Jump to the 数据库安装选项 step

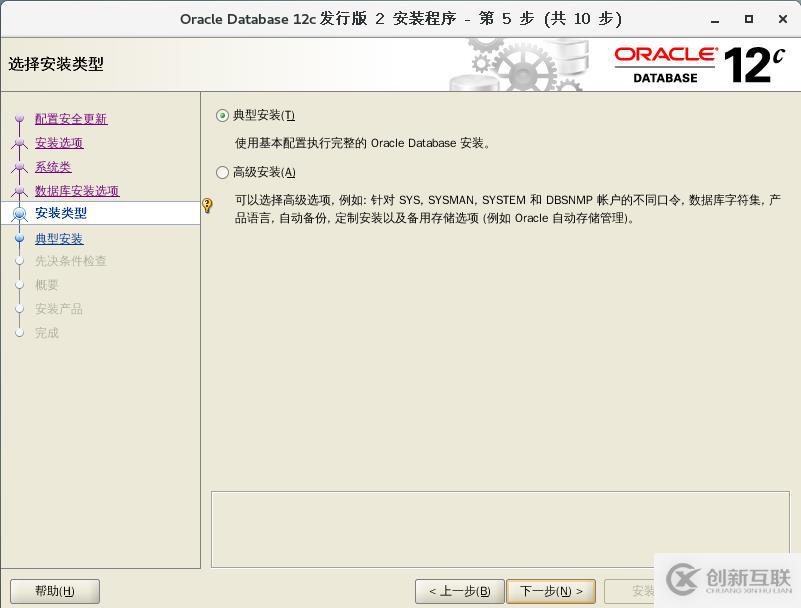(77, 191)
